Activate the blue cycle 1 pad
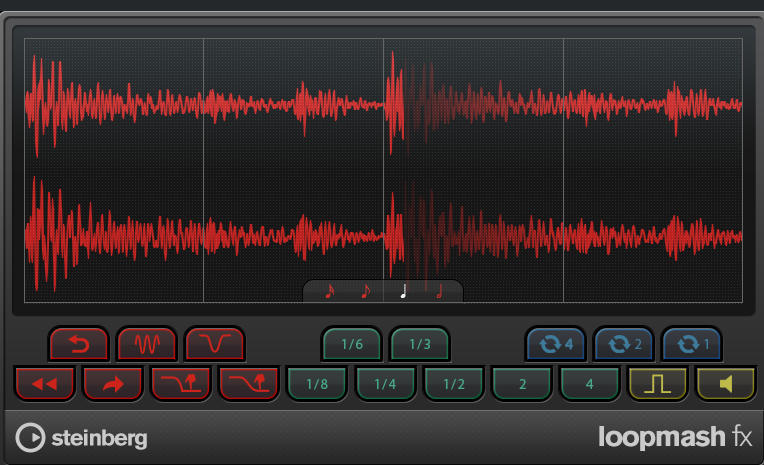This screenshot has width=764, height=465. (x=692, y=344)
